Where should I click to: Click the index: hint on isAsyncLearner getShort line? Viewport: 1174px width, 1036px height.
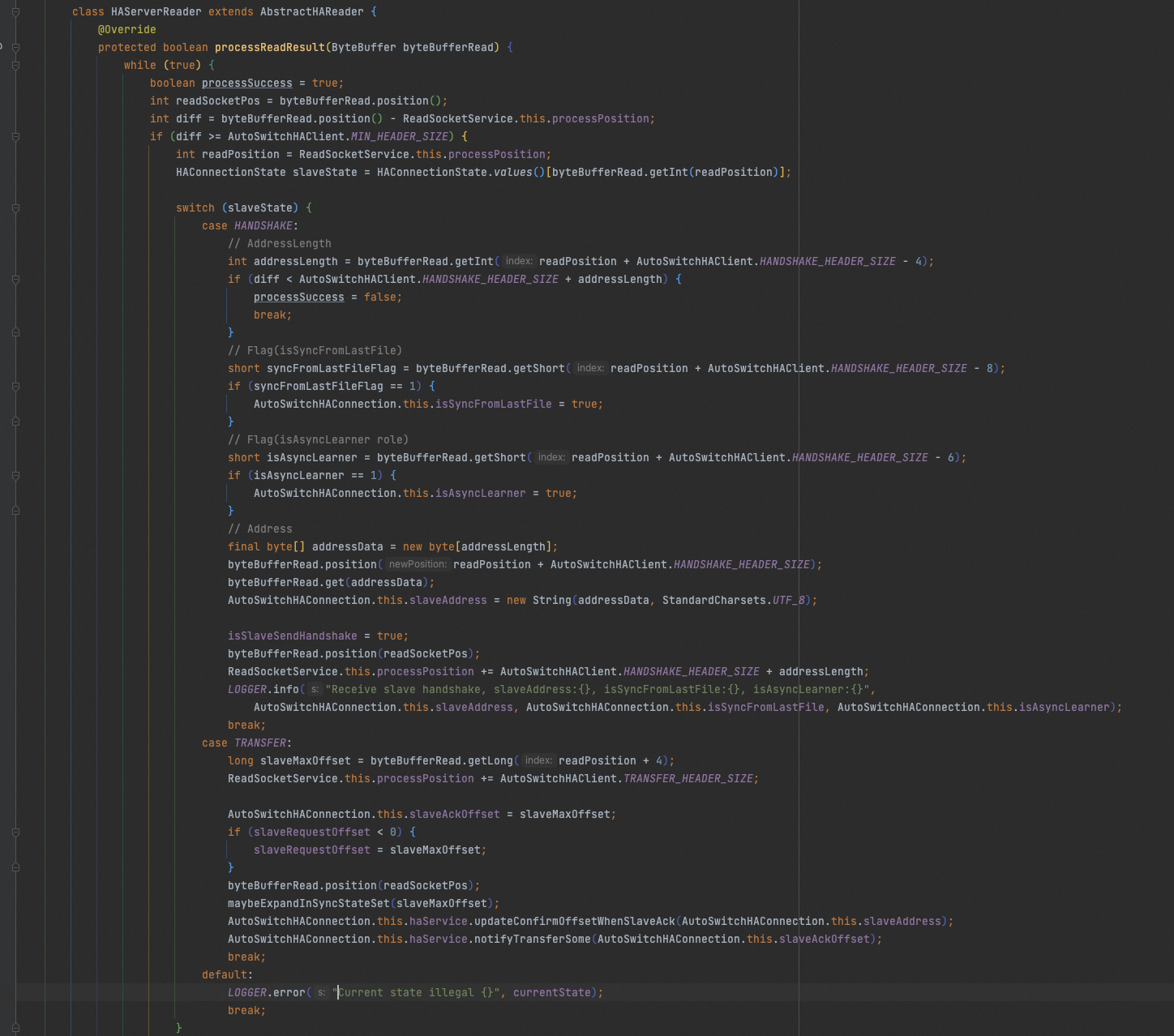pos(551,458)
